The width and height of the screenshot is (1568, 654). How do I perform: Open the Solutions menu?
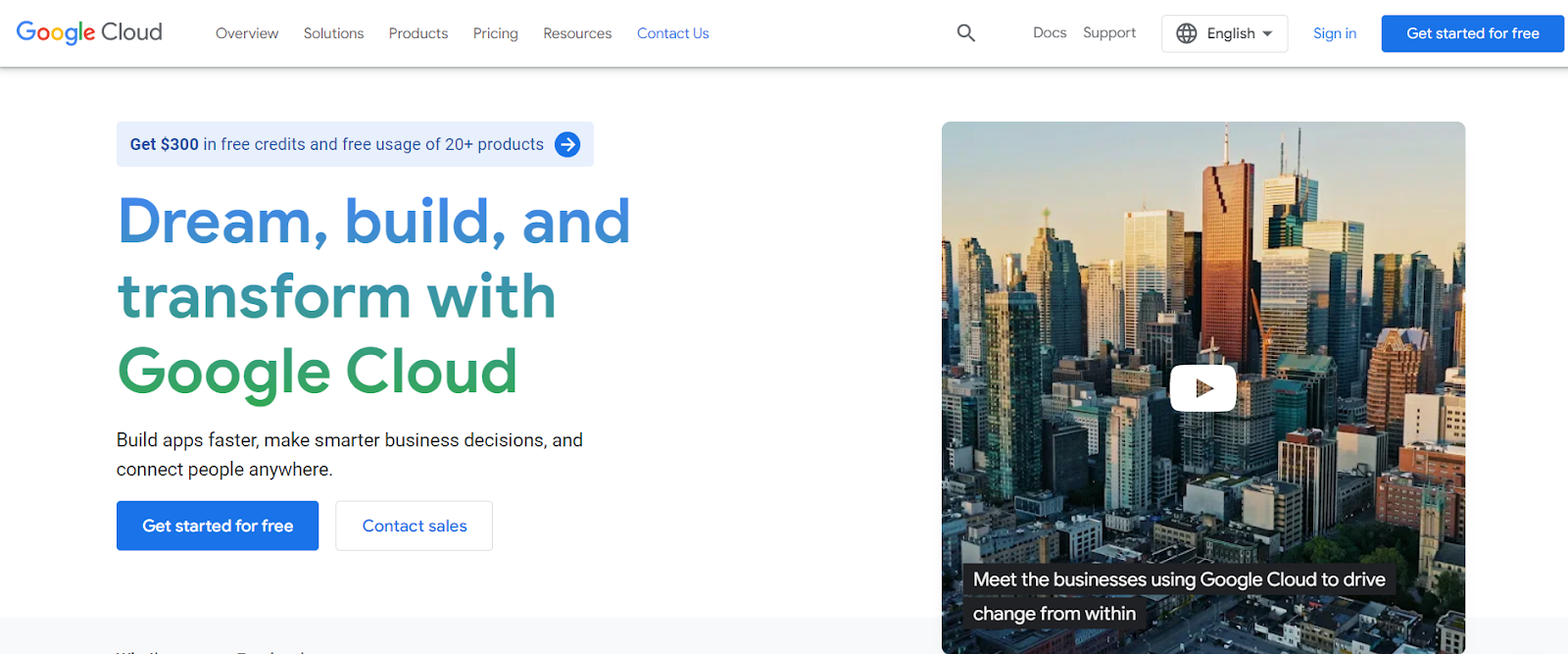333,33
